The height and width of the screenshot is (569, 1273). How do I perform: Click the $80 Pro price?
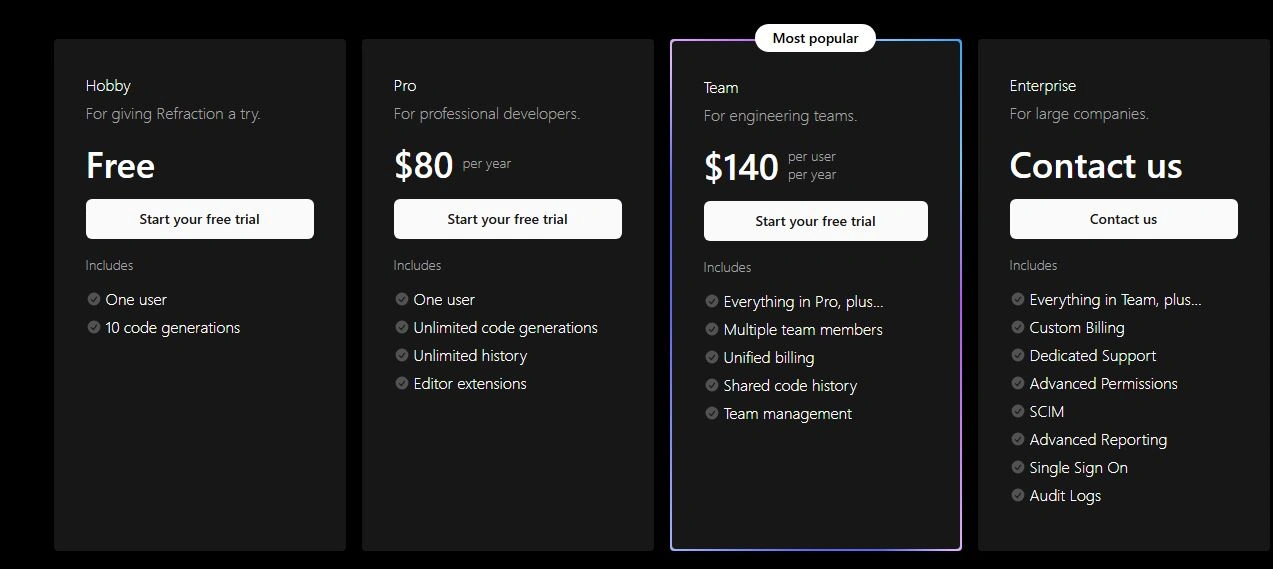pos(424,165)
